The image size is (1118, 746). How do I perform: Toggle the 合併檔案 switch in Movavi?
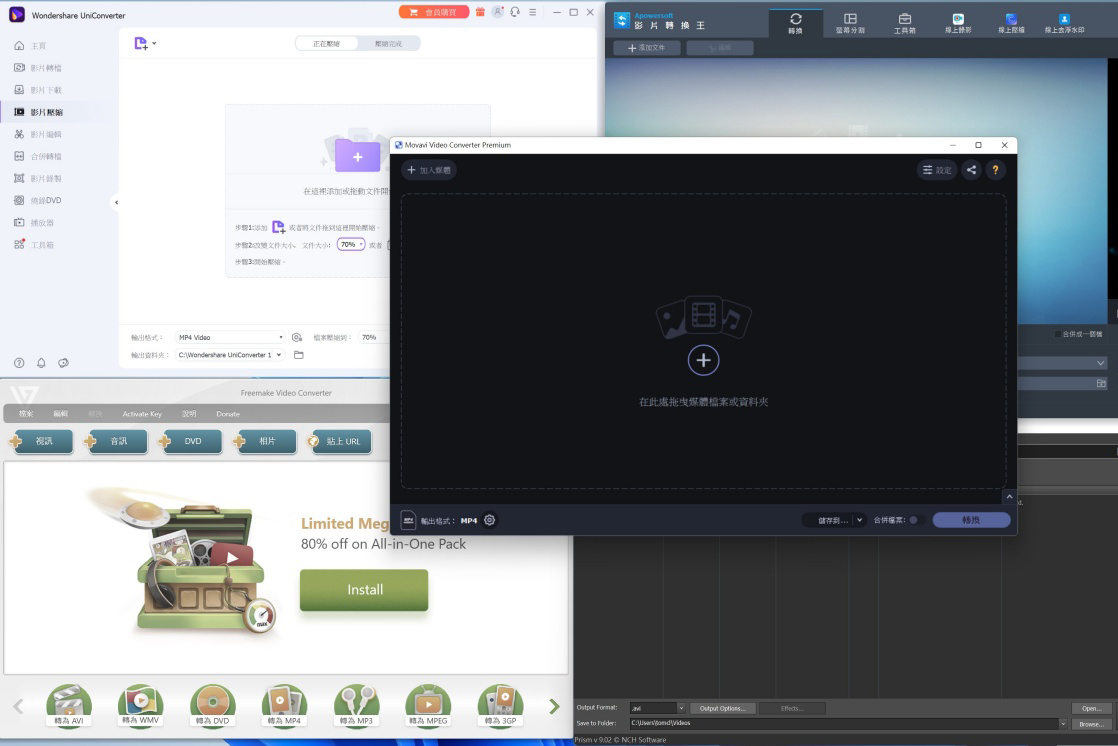tap(915, 520)
